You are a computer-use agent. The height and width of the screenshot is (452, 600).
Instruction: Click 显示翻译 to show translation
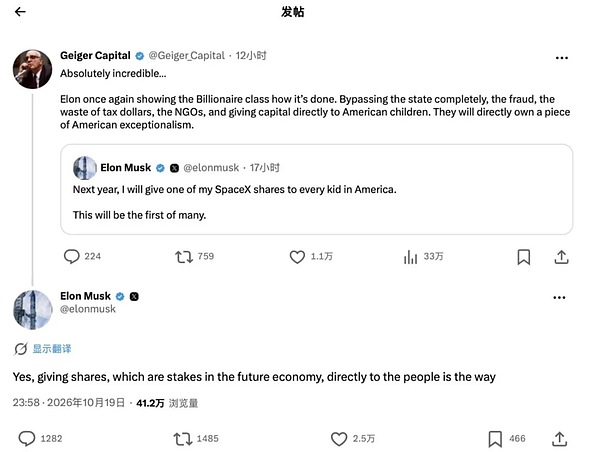coord(52,349)
